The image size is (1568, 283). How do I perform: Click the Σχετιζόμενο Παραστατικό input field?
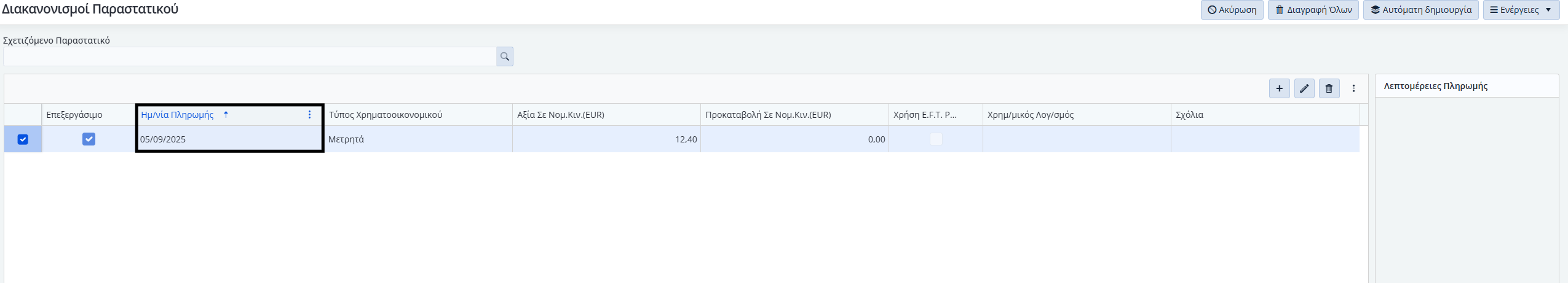[x=249, y=56]
